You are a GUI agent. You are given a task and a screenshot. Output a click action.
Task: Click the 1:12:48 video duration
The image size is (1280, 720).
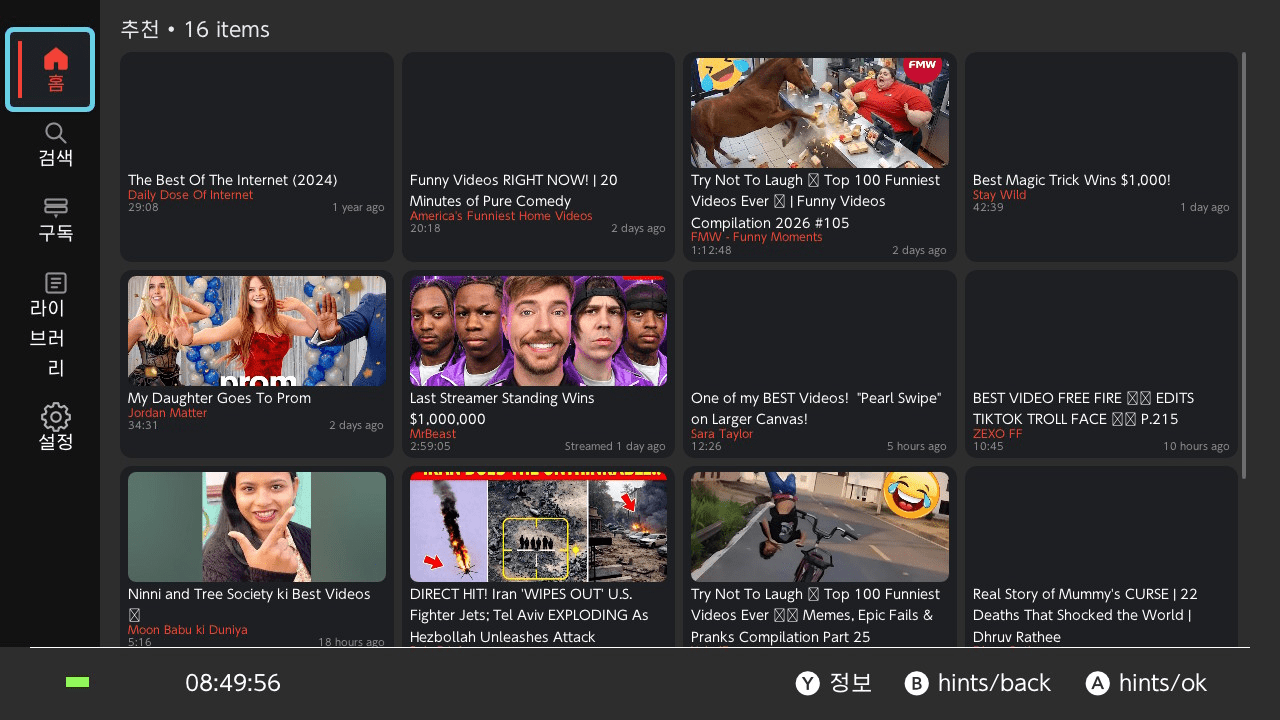pyautogui.click(x=711, y=250)
